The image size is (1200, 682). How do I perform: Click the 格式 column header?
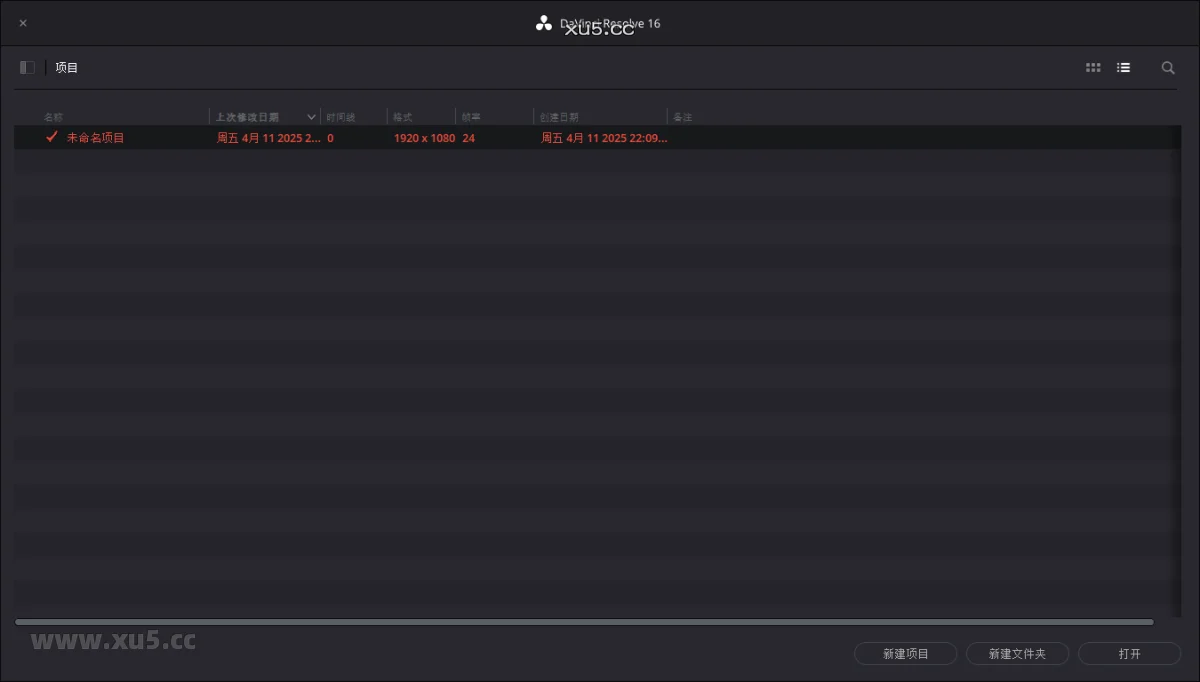[x=403, y=117]
